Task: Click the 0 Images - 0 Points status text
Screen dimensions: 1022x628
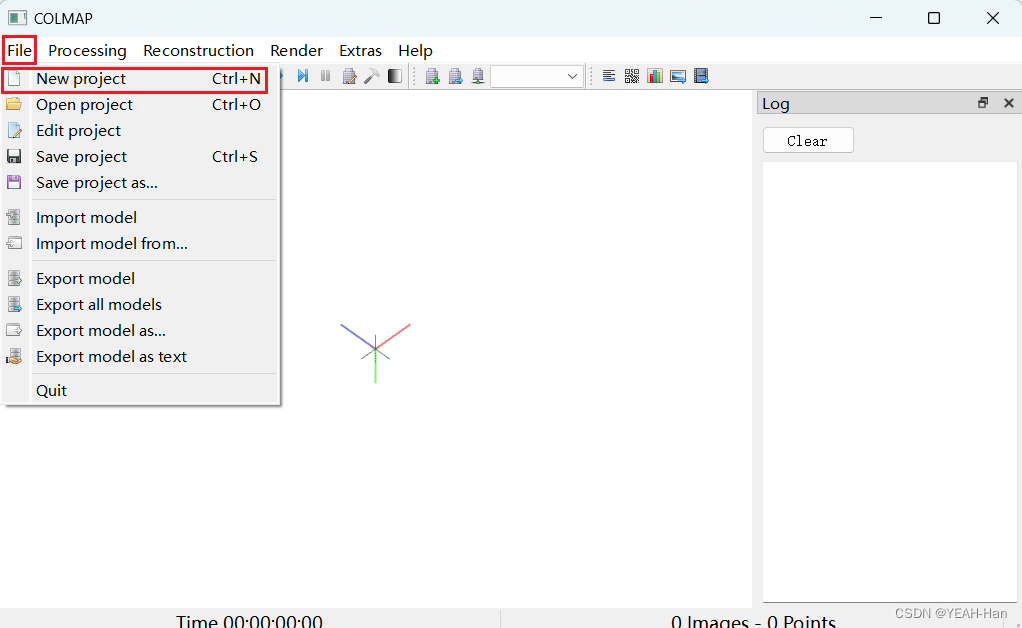Action: (753, 621)
